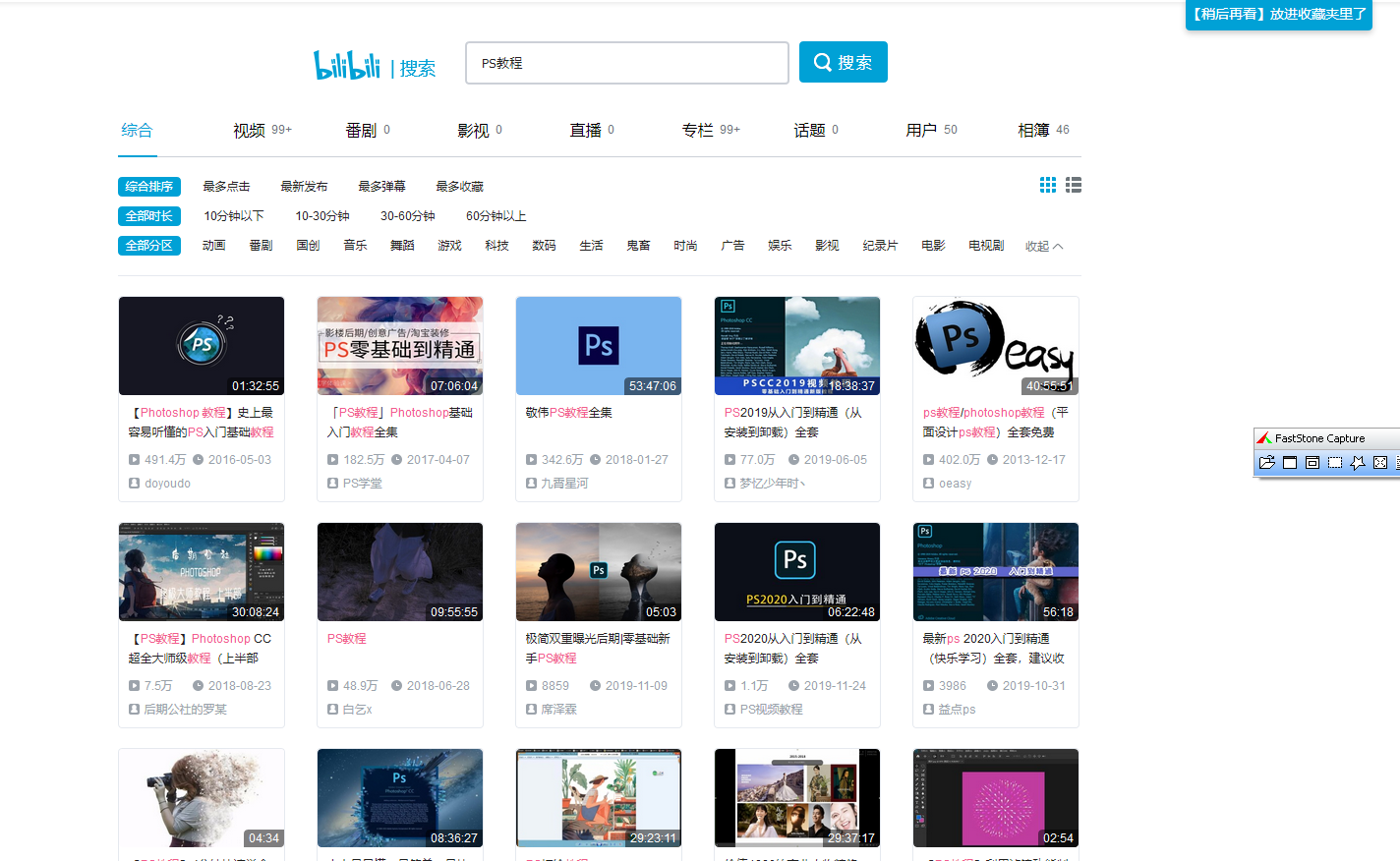Switch to list view layout icon
This screenshot has height=861, width=1400.
tap(1074, 185)
